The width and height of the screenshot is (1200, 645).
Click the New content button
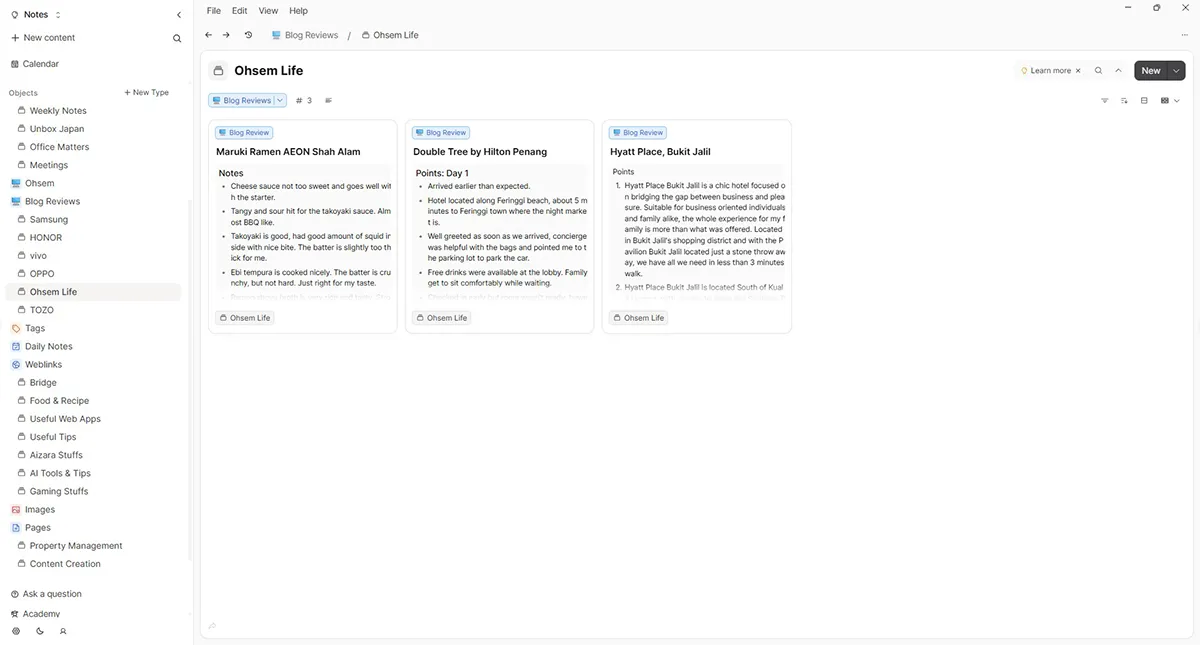coord(43,38)
